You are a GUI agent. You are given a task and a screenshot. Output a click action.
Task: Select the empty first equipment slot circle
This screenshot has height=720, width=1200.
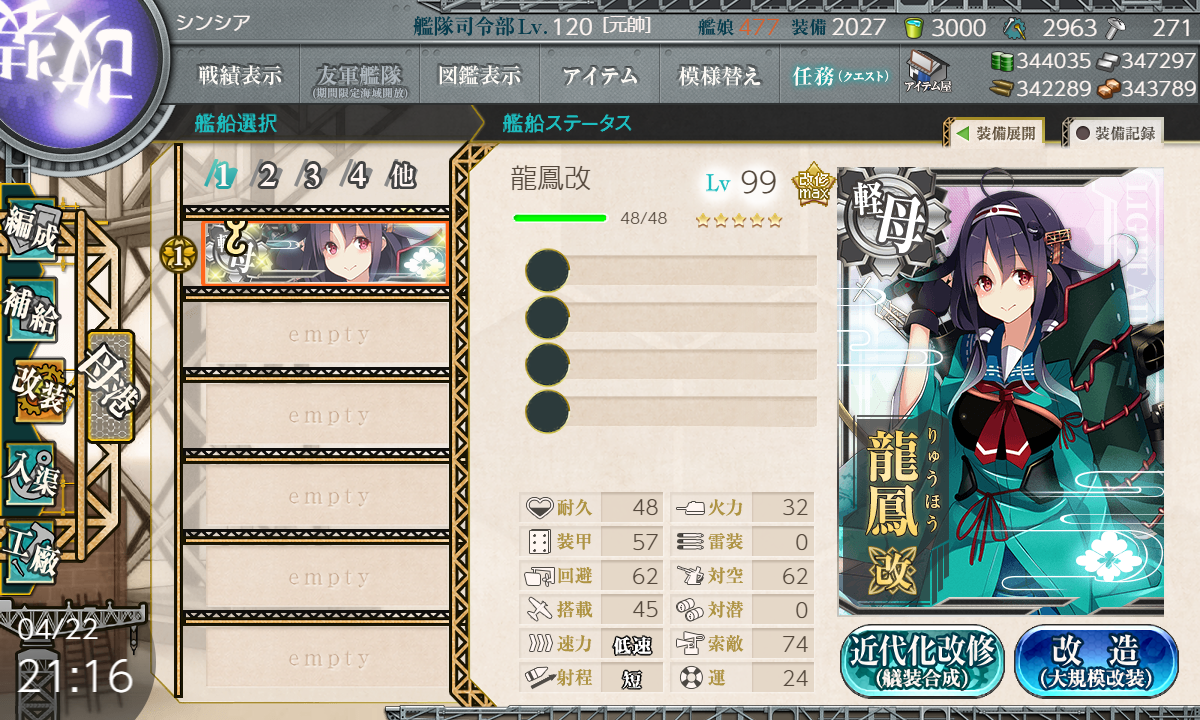547,270
